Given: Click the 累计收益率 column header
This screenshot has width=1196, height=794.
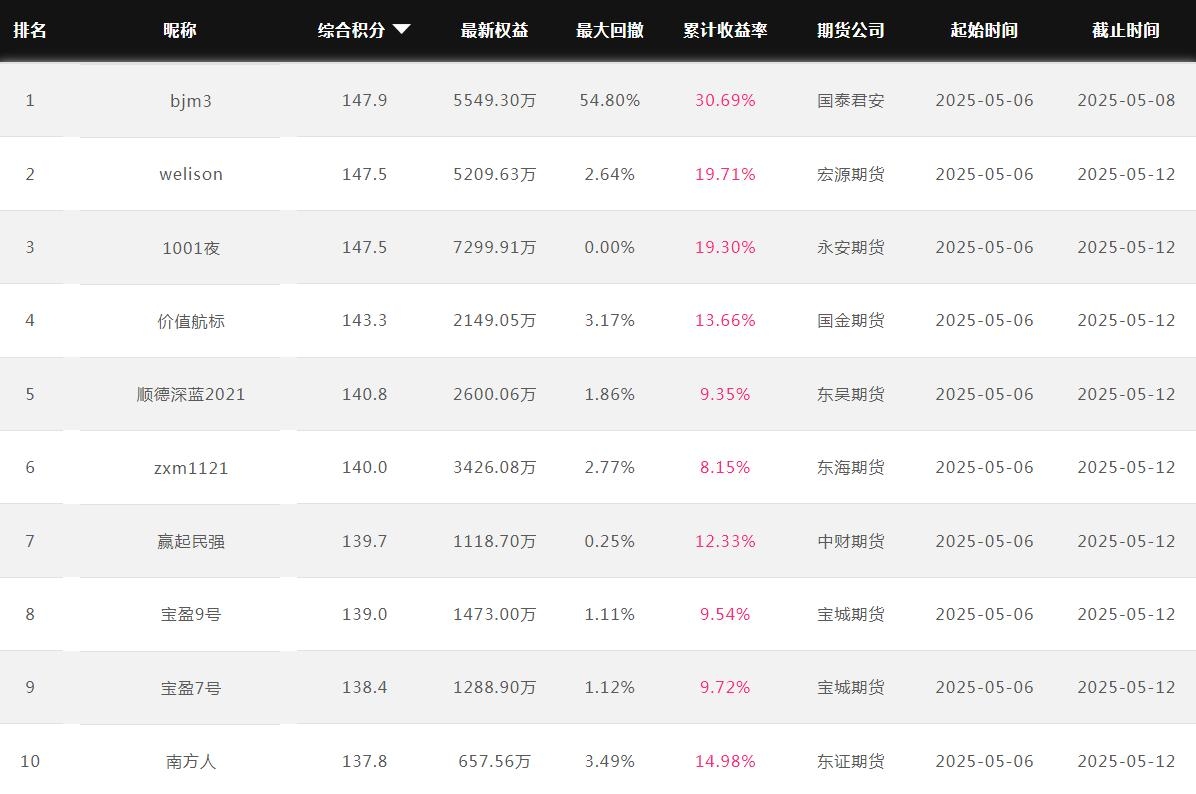Looking at the screenshot, I should point(725,30).
